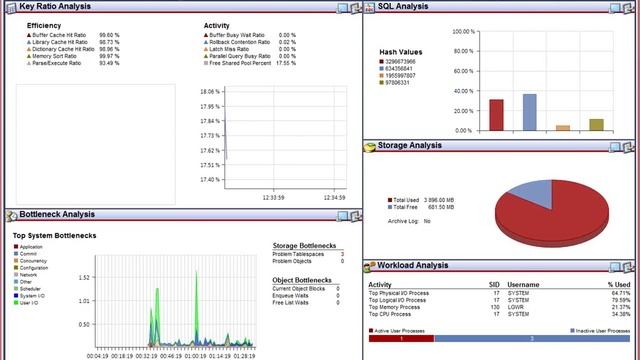
Task: Click the Total Used legend swatch
Action: 390,200
